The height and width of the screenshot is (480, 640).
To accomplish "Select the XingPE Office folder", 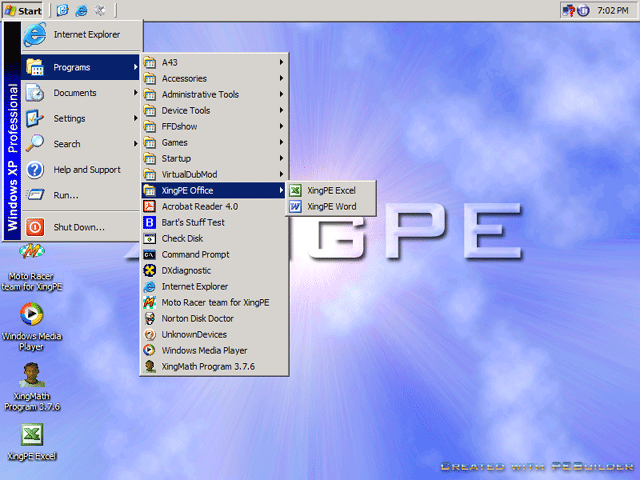I will (213, 191).
